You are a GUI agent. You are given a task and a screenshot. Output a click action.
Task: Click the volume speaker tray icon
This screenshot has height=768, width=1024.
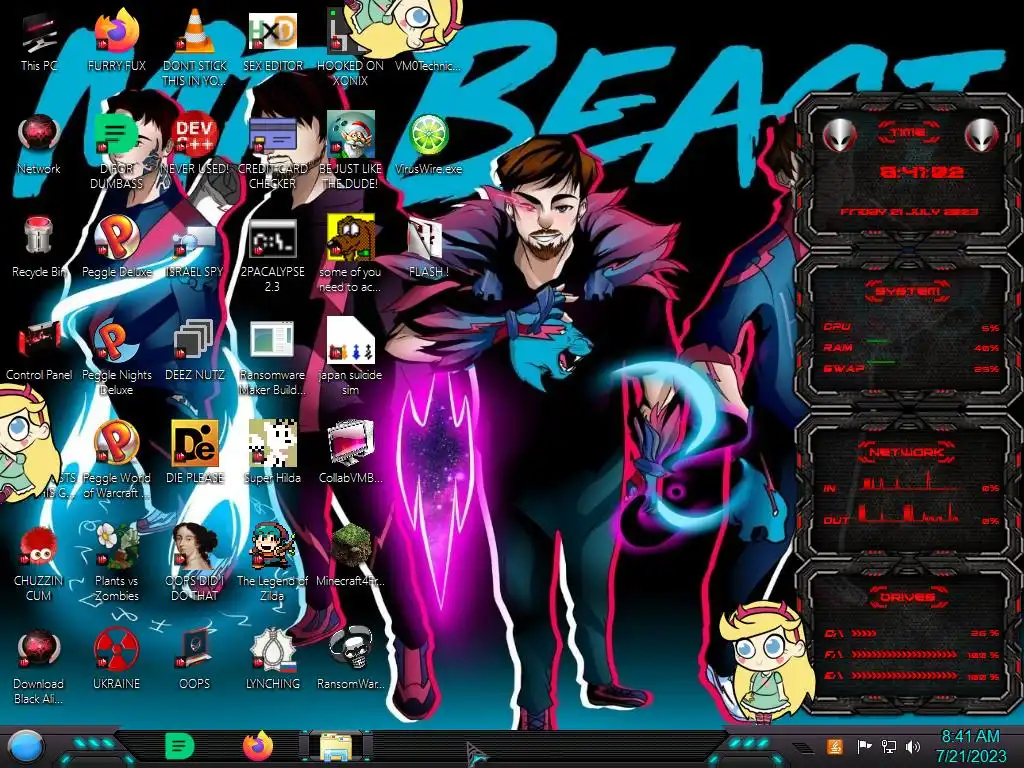(913, 746)
